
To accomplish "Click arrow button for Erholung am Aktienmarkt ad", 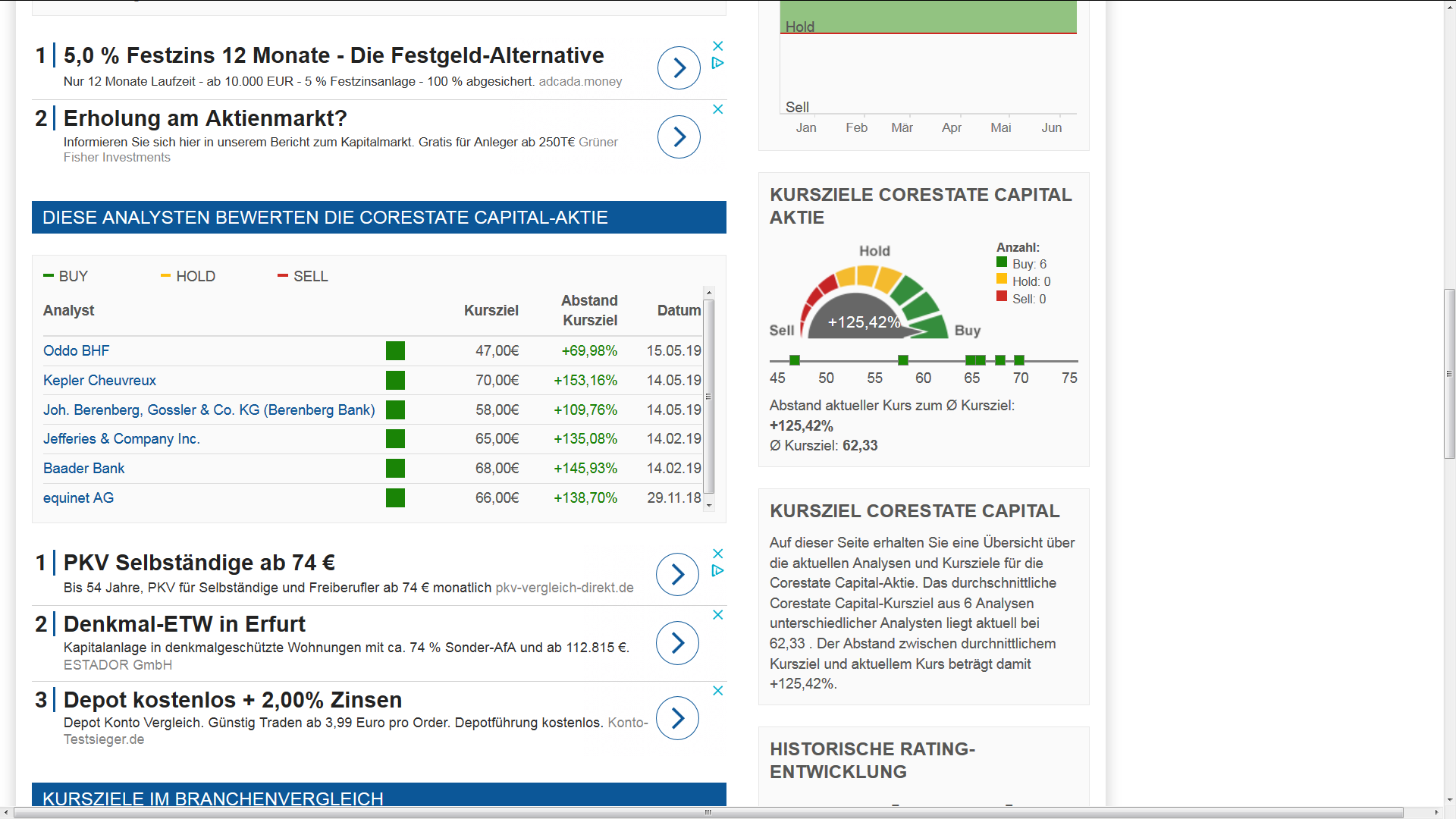I will pos(679,137).
